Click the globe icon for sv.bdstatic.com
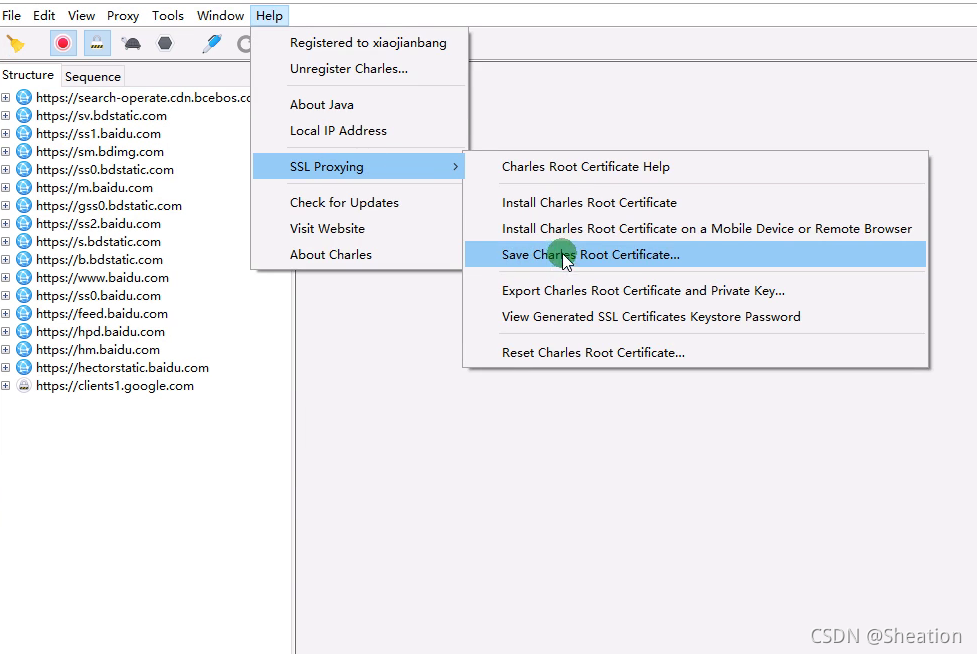 click(x=24, y=115)
